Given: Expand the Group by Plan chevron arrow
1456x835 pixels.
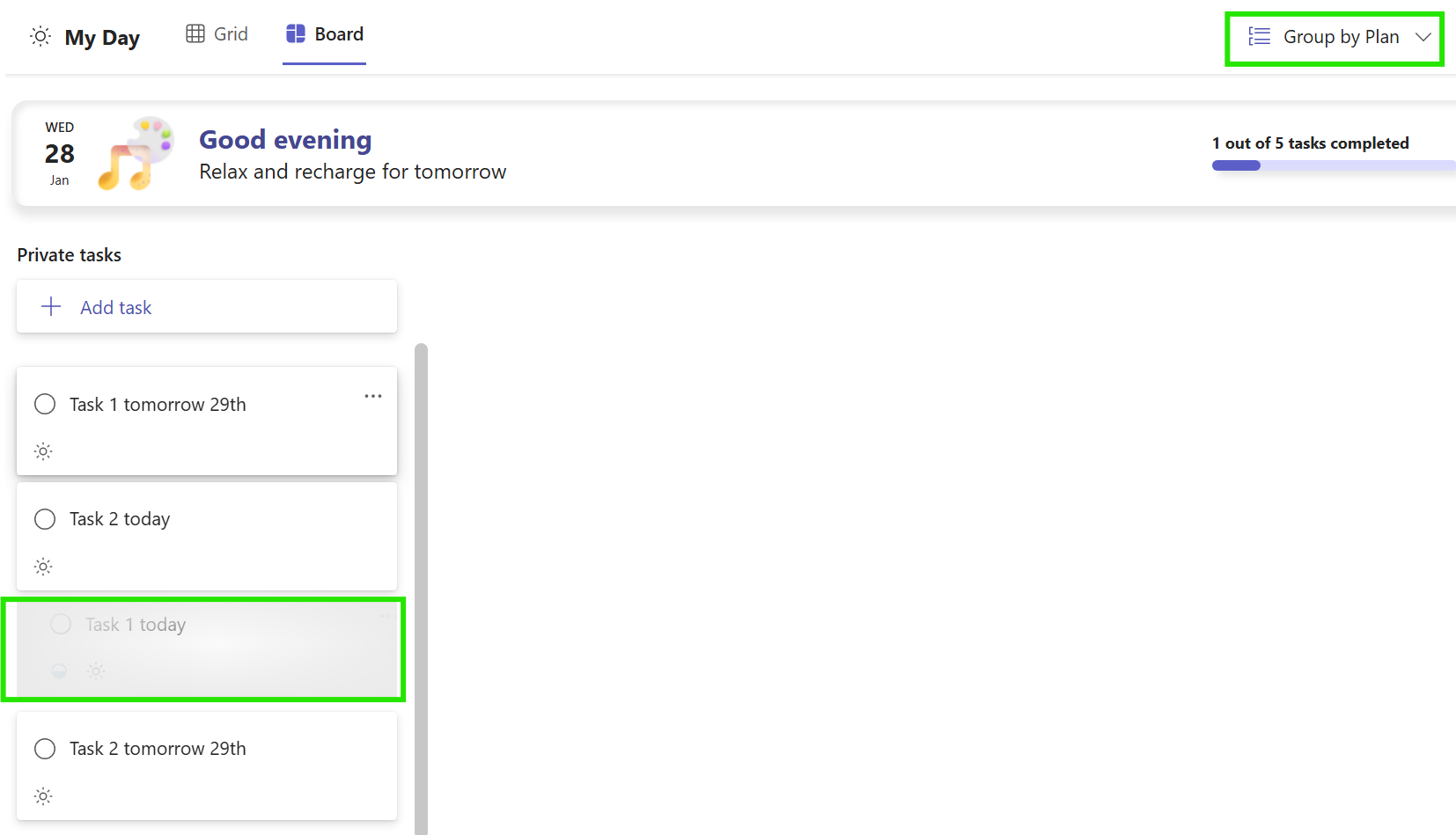Looking at the screenshot, I should pyautogui.click(x=1423, y=37).
